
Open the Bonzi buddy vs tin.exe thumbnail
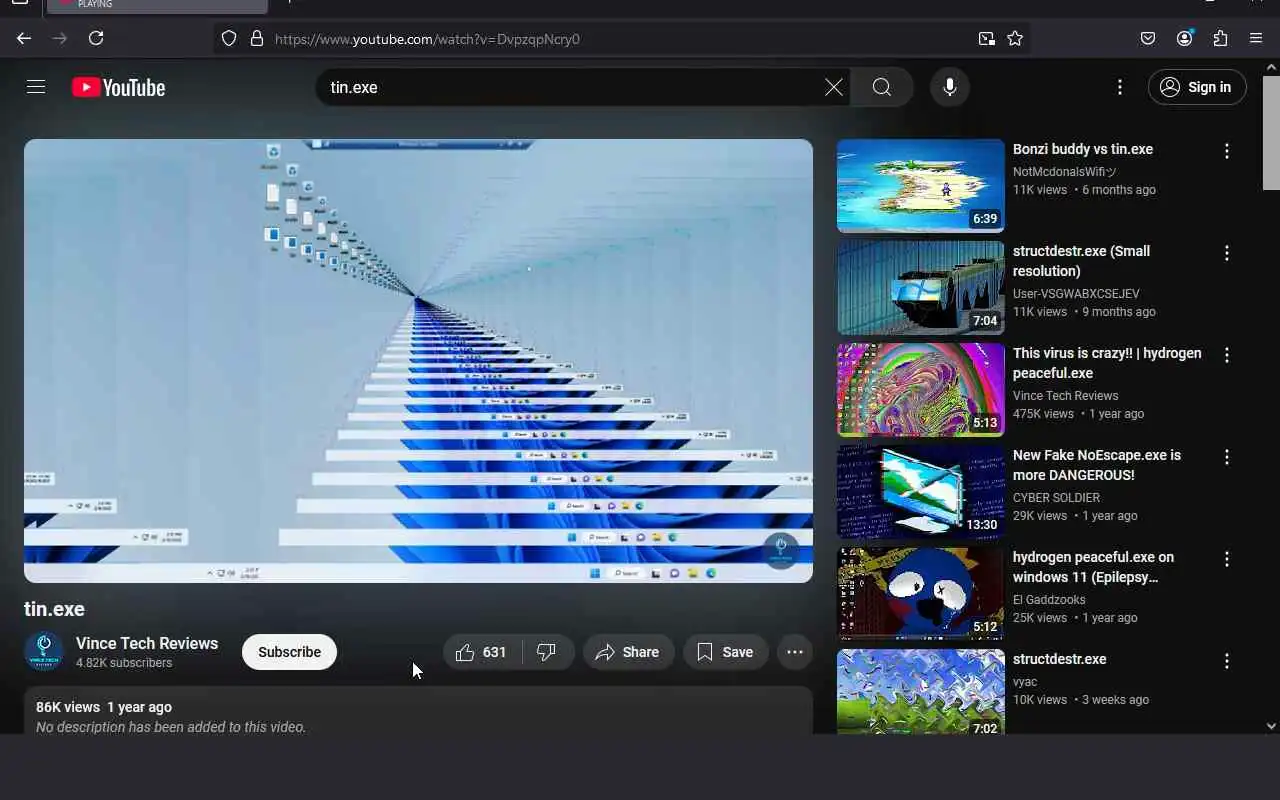920,186
